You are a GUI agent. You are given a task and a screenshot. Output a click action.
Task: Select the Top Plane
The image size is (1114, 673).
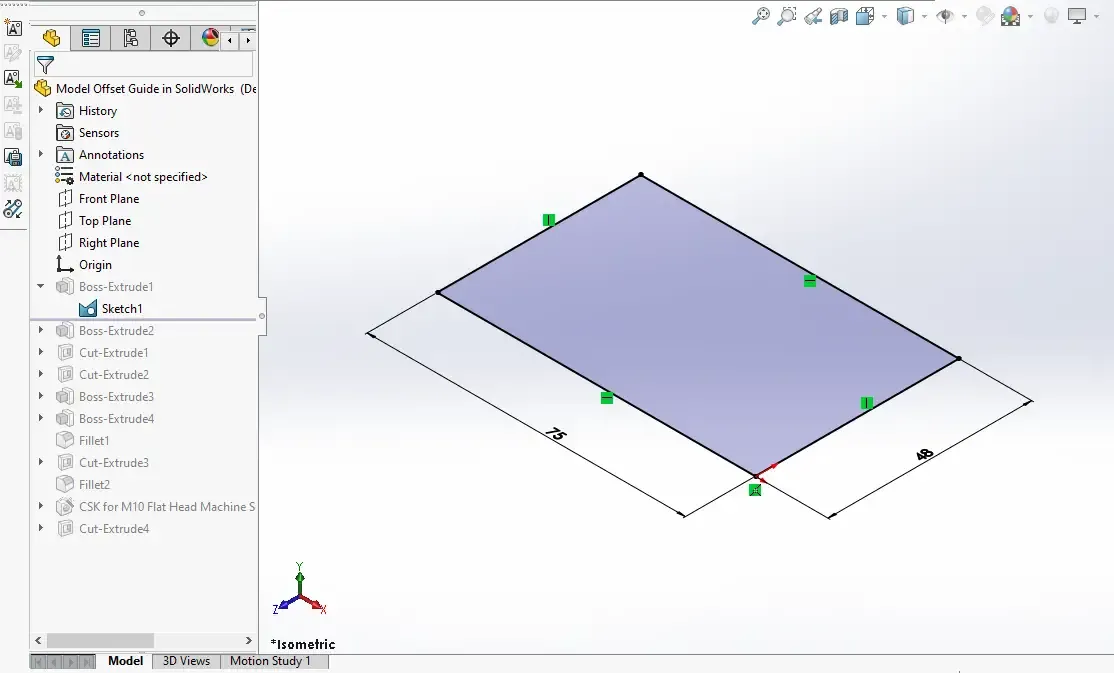point(104,221)
